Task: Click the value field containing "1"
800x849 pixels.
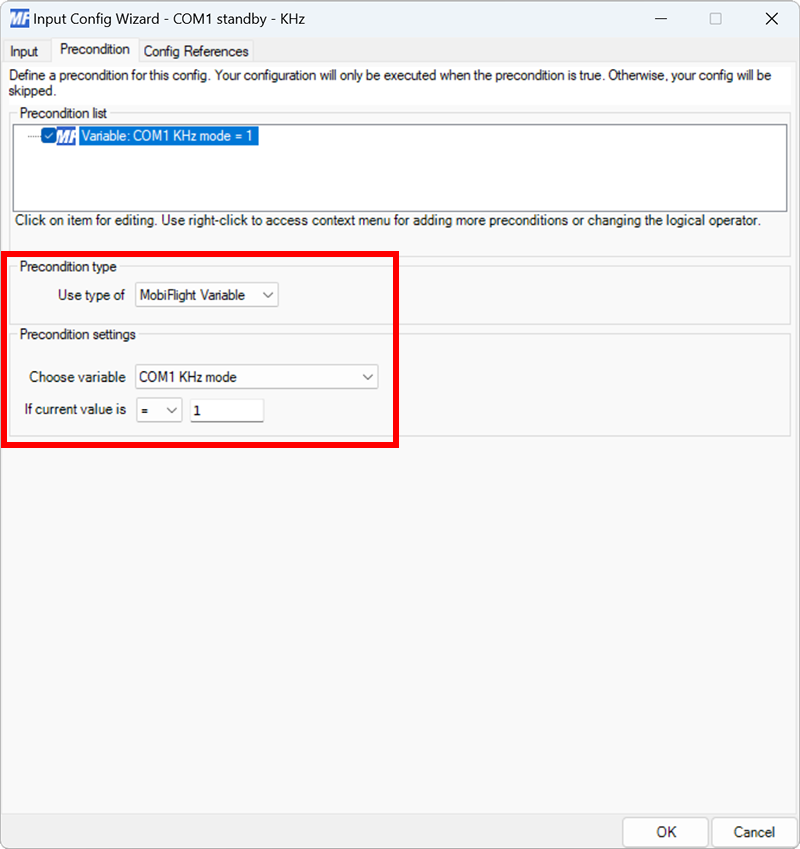Action: (x=226, y=409)
